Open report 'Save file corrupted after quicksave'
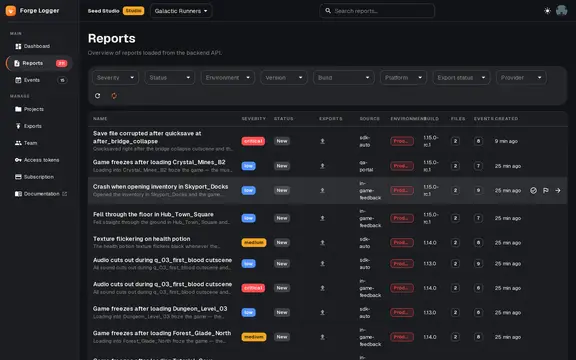The image size is (576, 360). pos(147,137)
